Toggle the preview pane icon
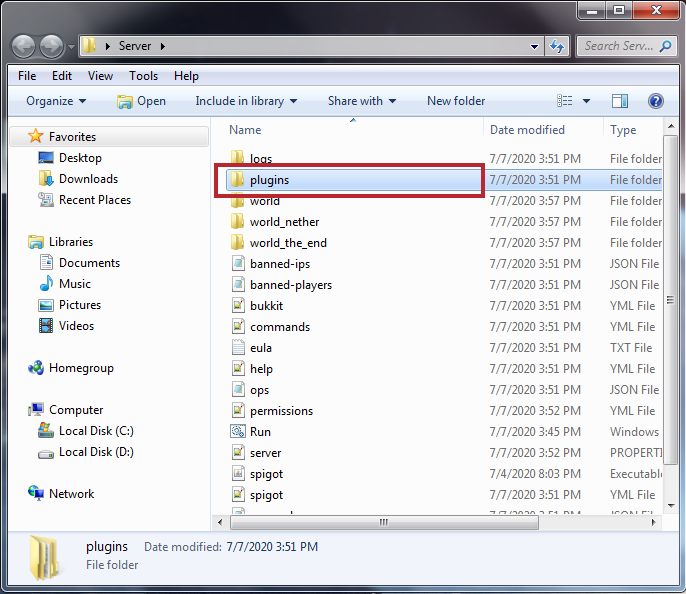 [620, 101]
